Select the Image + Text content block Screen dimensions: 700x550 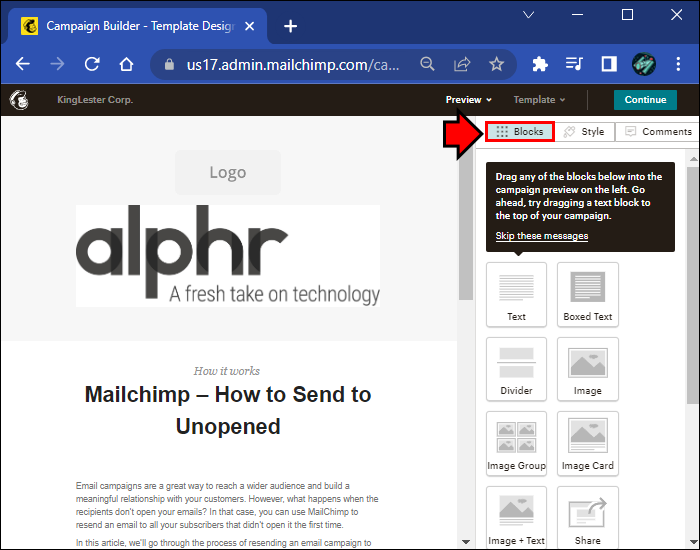tap(517, 518)
